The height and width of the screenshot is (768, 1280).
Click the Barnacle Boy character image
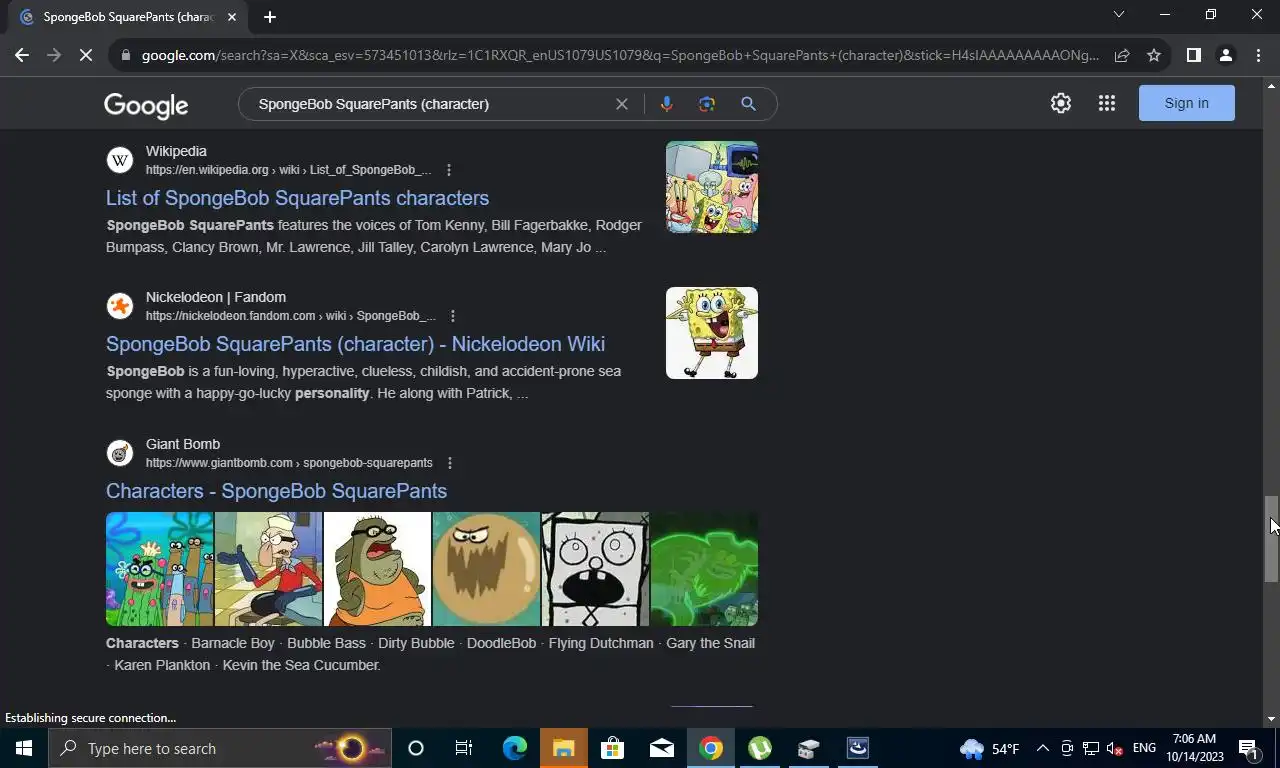(268, 569)
